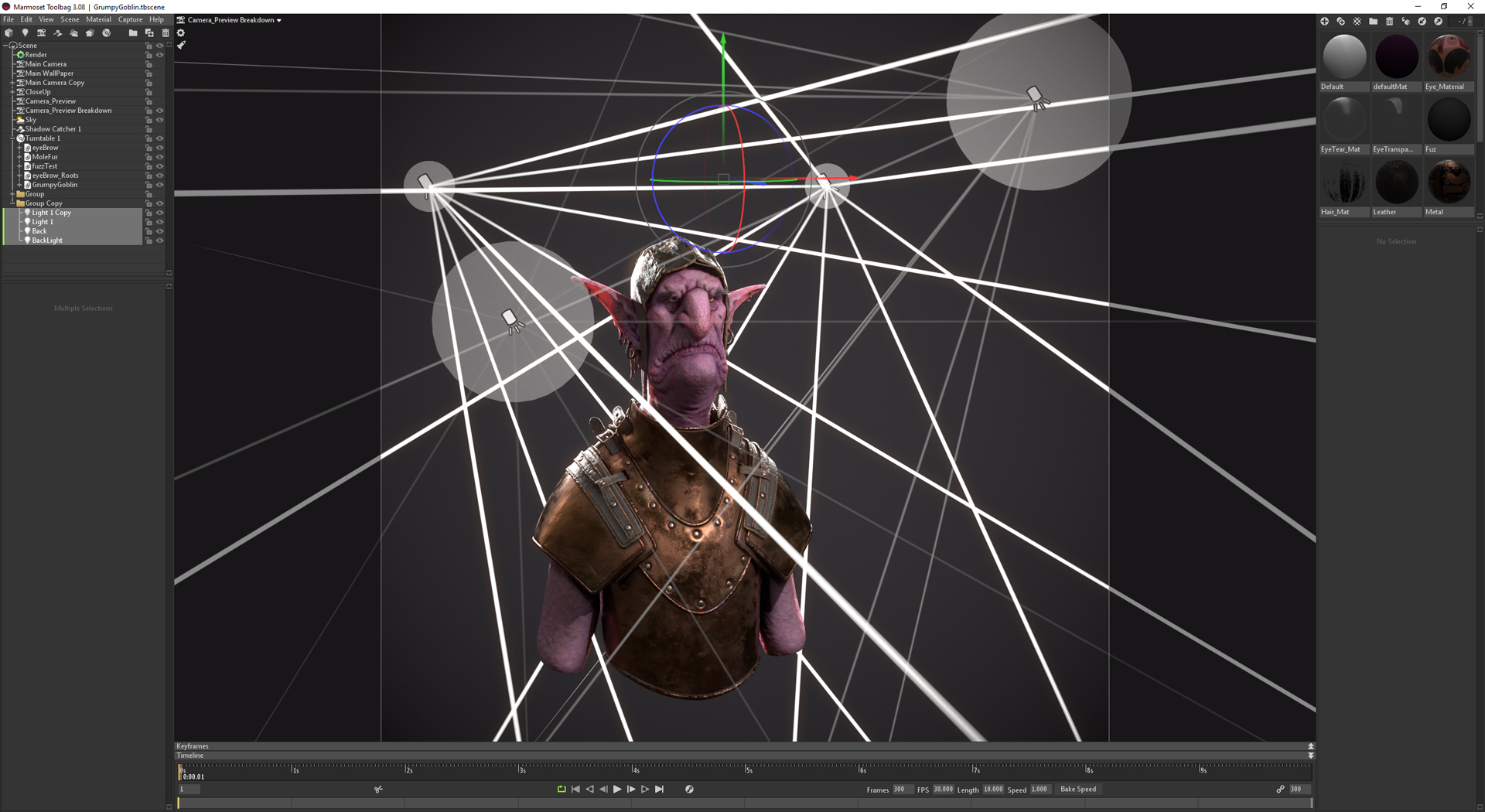Open viewport settings gear icon
The image size is (1485, 812).
click(181, 33)
